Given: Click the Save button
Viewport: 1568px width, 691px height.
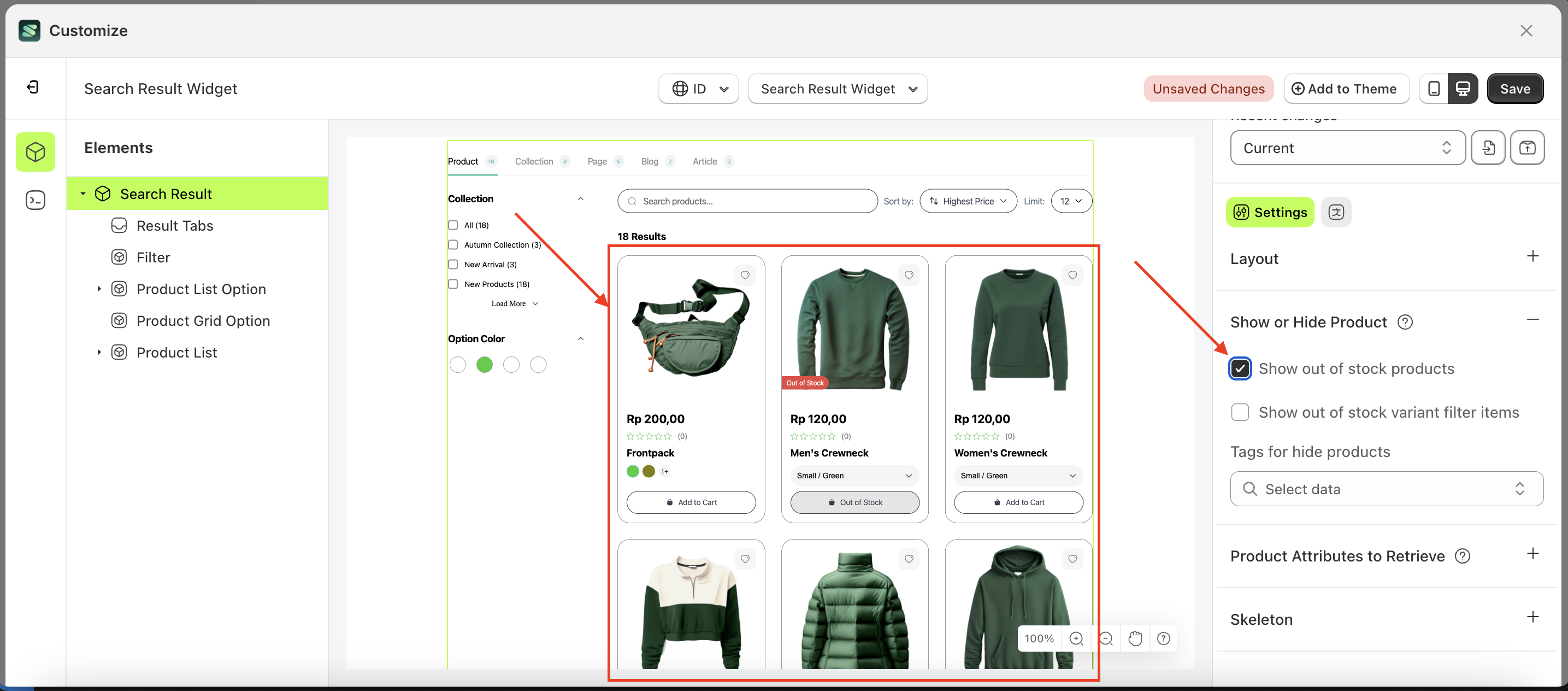Looking at the screenshot, I should [1514, 89].
